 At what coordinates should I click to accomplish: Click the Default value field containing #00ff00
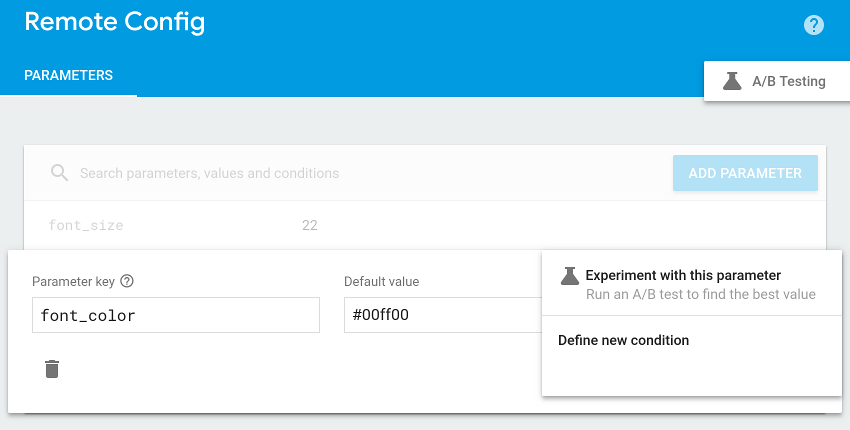443,315
